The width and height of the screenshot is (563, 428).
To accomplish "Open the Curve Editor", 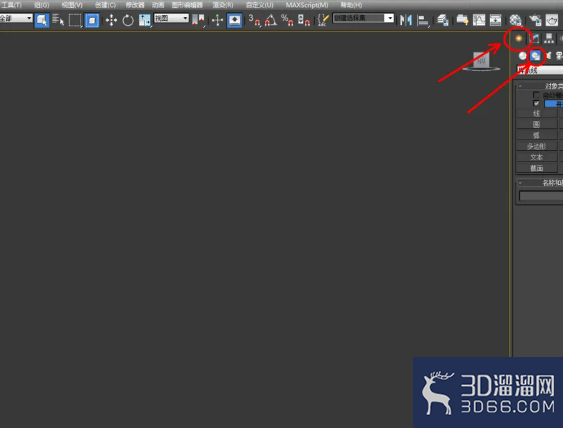I will pos(479,20).
